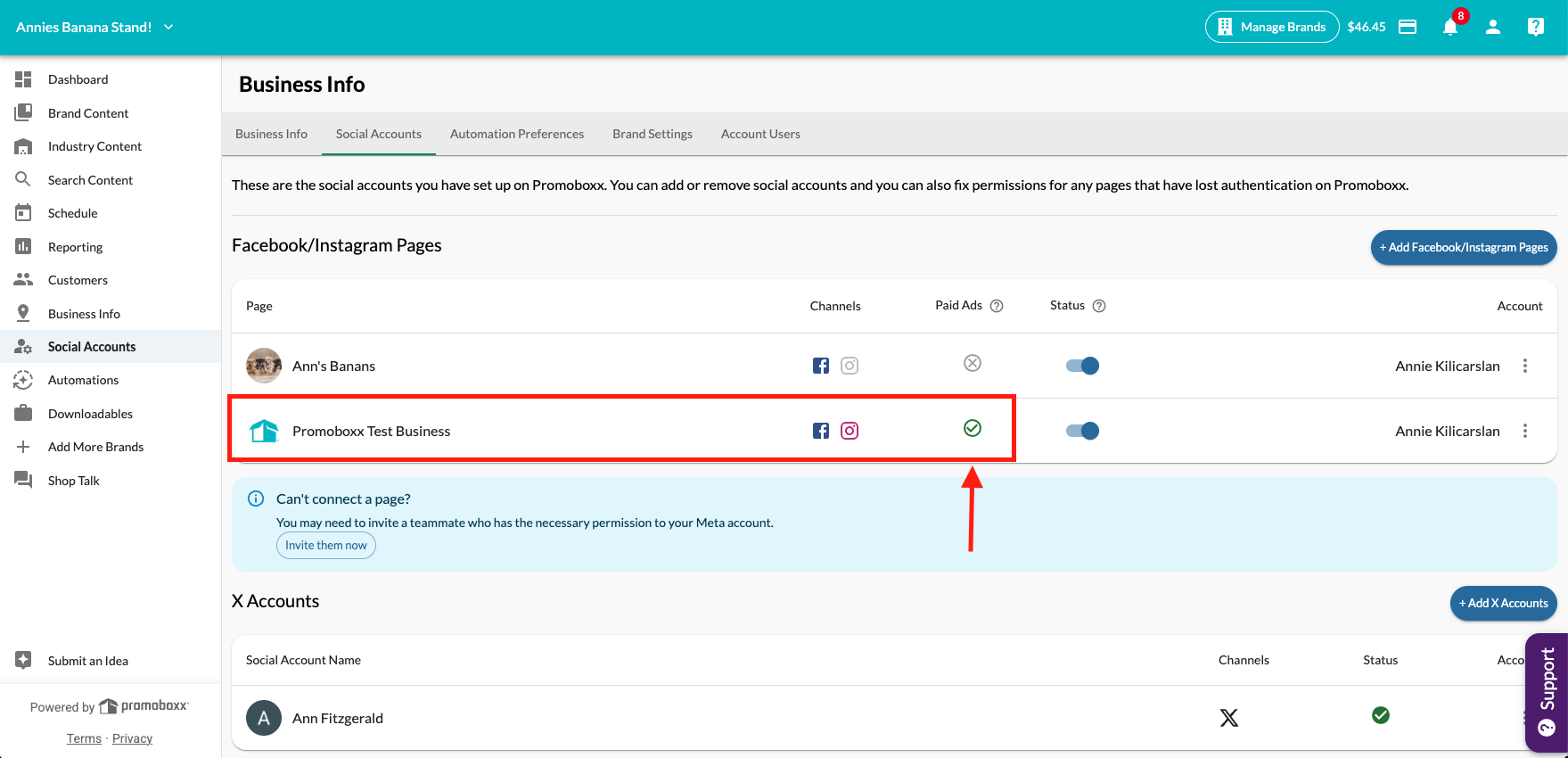
Task: Expand the Annies Banana Stand brand dropdown
Action: (94, 27)
